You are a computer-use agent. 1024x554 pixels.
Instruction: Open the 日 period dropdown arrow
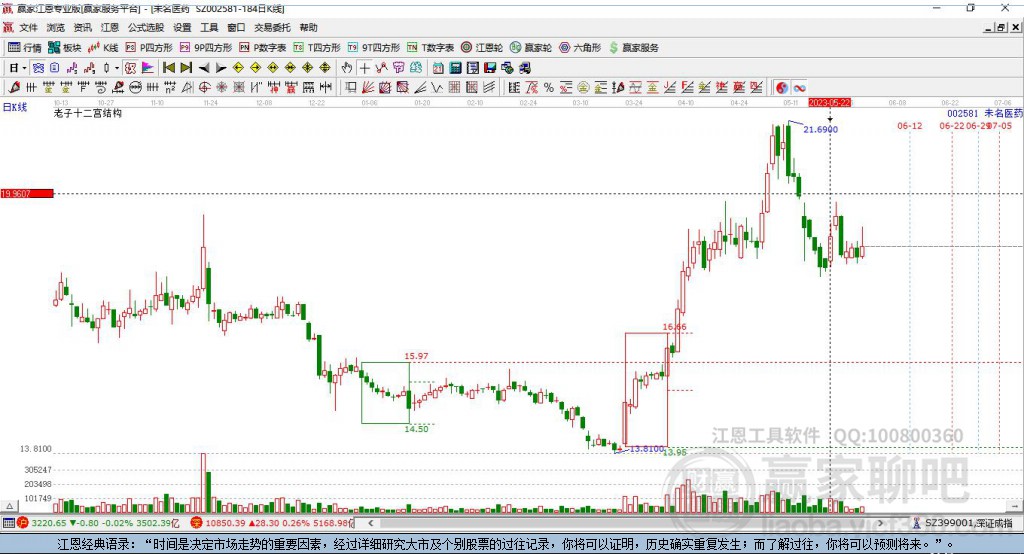pos(24,68)
